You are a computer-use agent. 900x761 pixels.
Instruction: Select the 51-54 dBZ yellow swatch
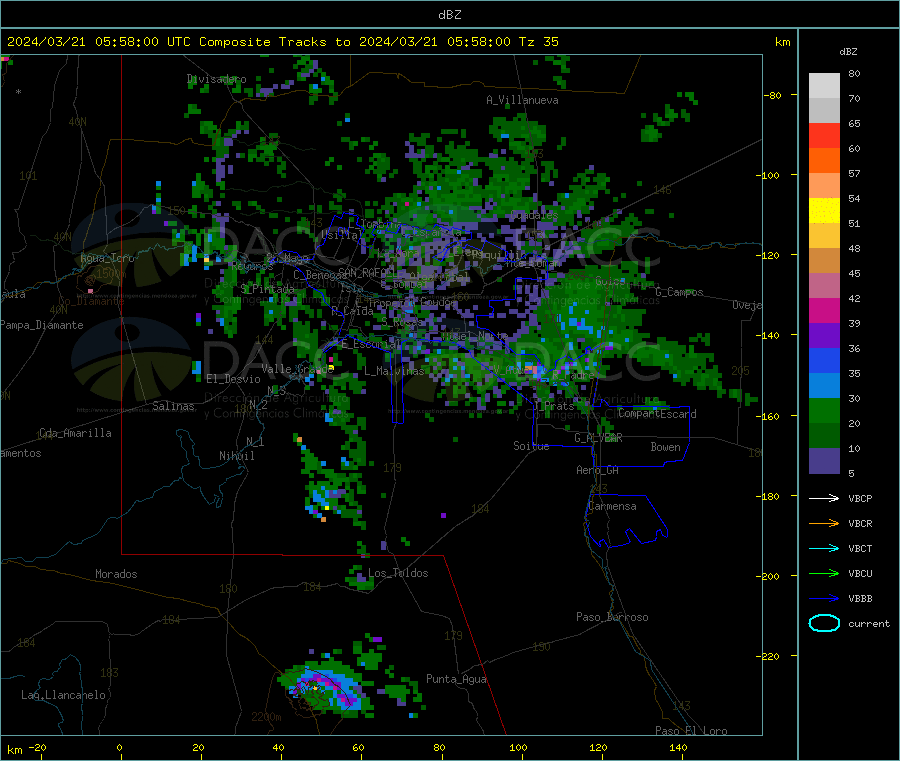point(824,211)
